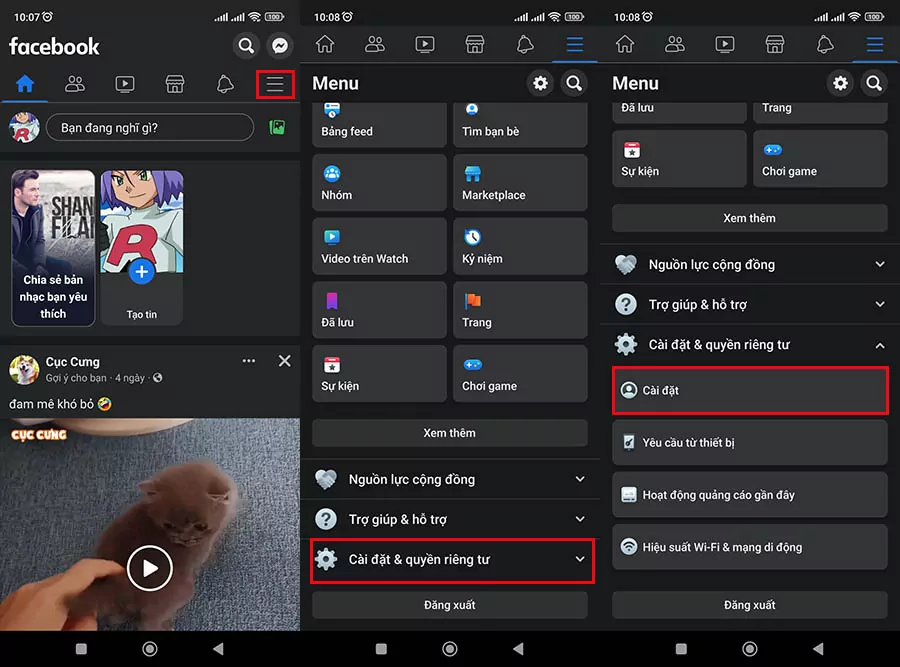
Task: Open 'Hiệu suất Wi-Fi & mạng di động' item
Action: click(x=750, y=547)
